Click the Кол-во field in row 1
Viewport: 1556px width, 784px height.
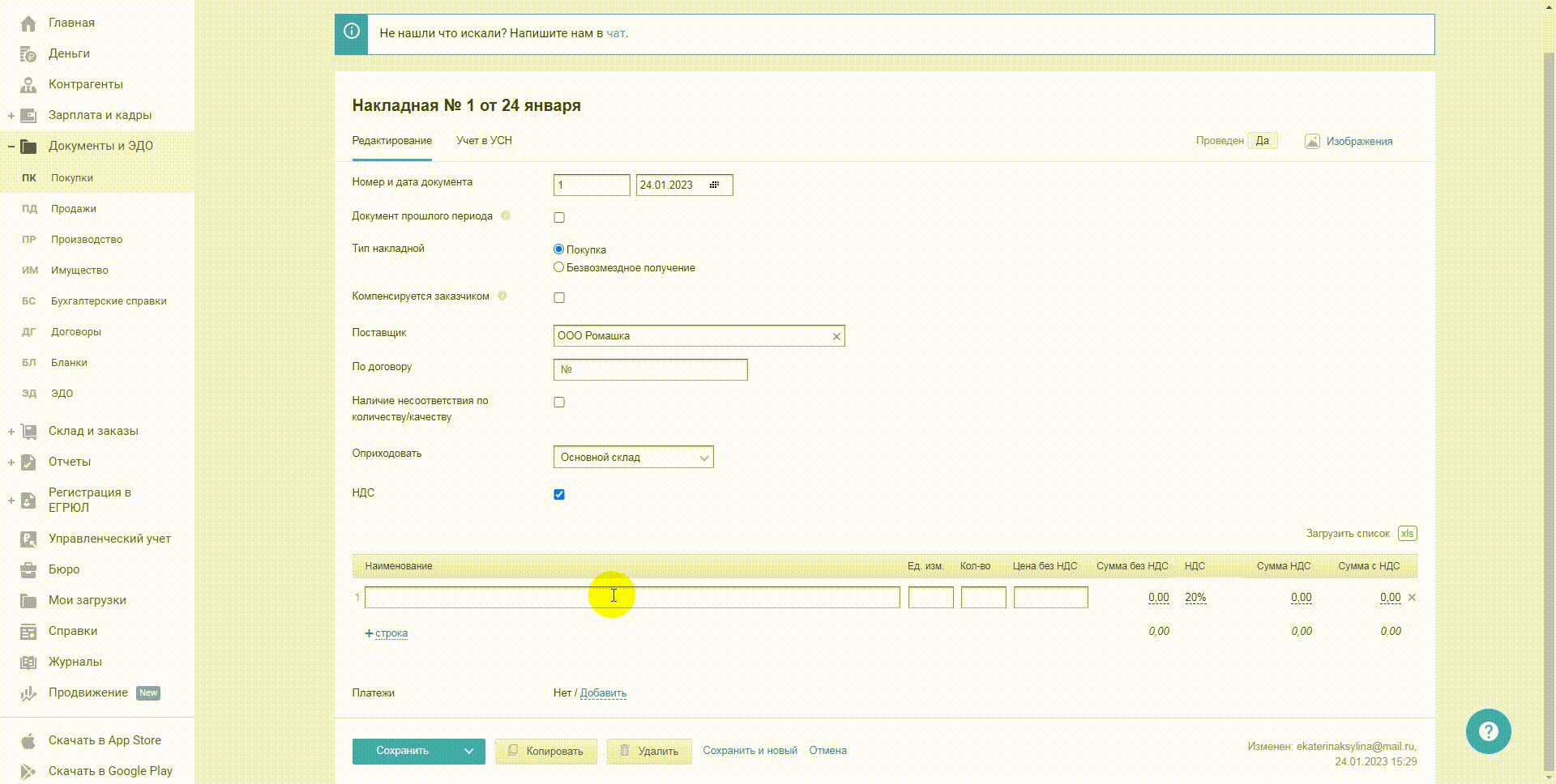click(x=984, y=598)
